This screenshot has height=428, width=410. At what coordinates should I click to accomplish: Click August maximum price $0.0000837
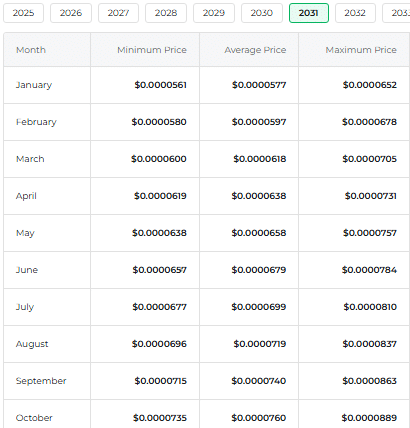point(370,344)
